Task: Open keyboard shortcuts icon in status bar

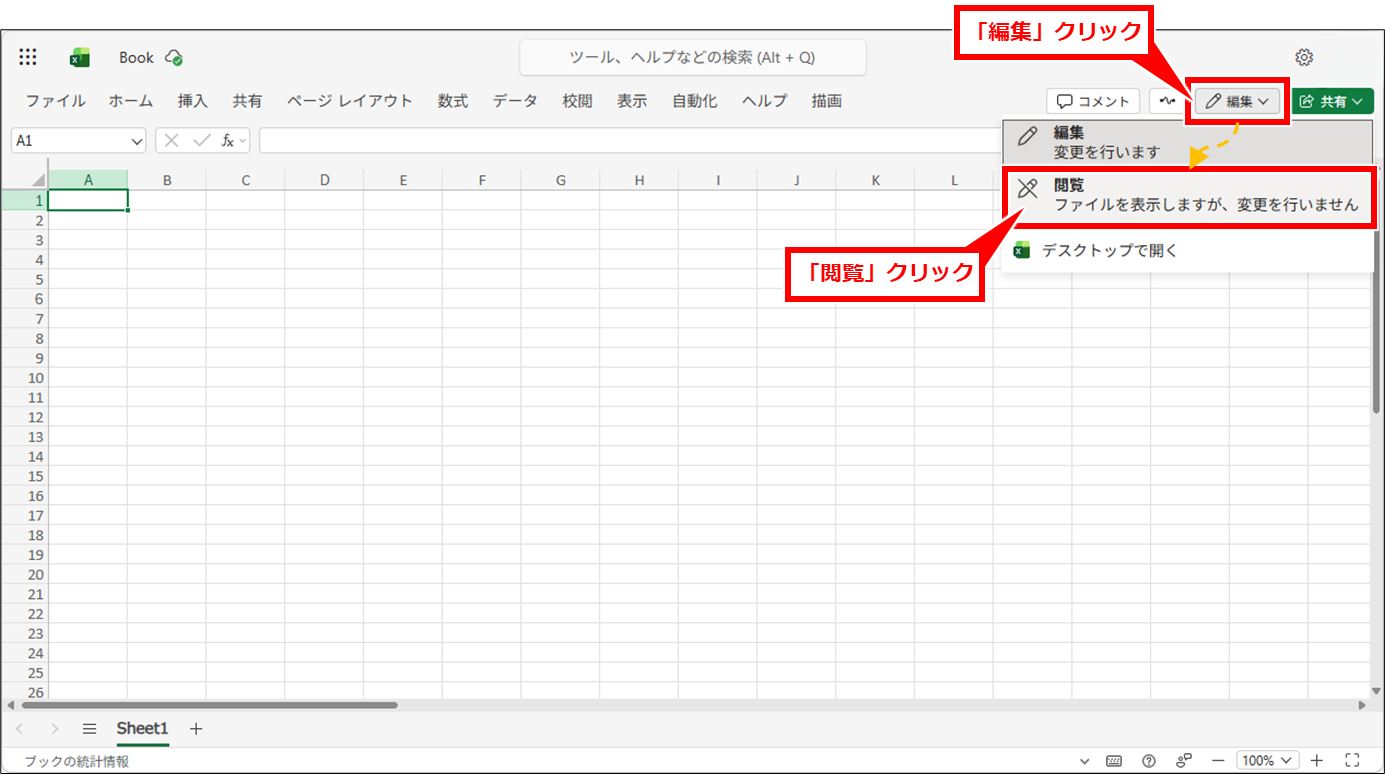Action: pyautogui.click(x=1114, y=761)
